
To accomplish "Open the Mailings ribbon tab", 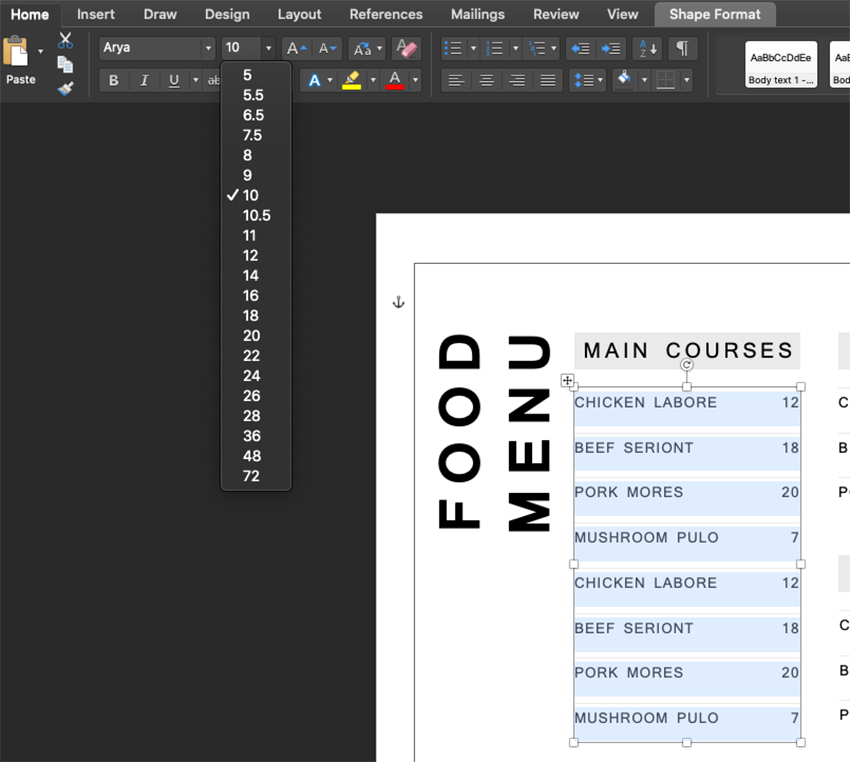I will (x=477, y=14).
